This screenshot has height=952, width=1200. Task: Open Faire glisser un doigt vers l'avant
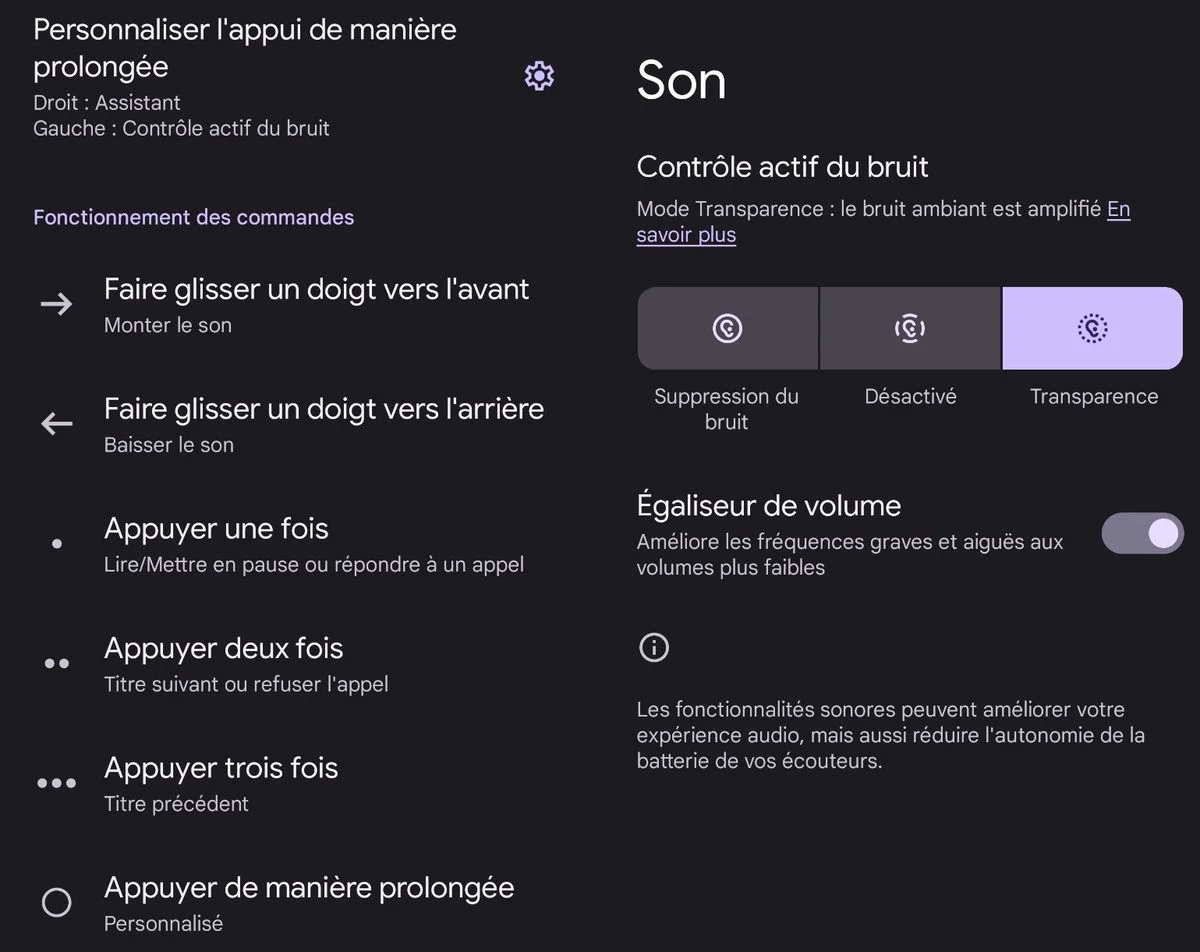pos(300,305)
